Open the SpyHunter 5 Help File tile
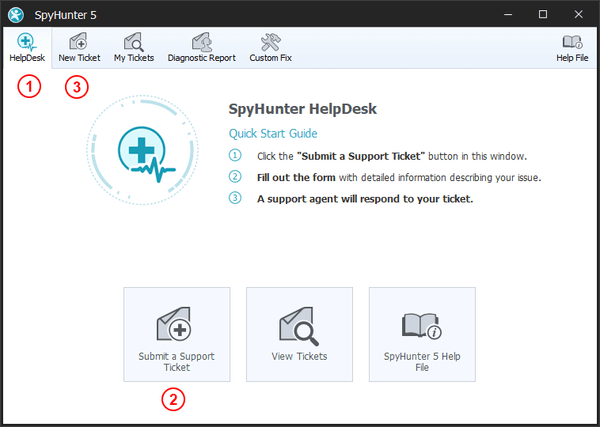This screenshot has height=427, width=600. 422,334
